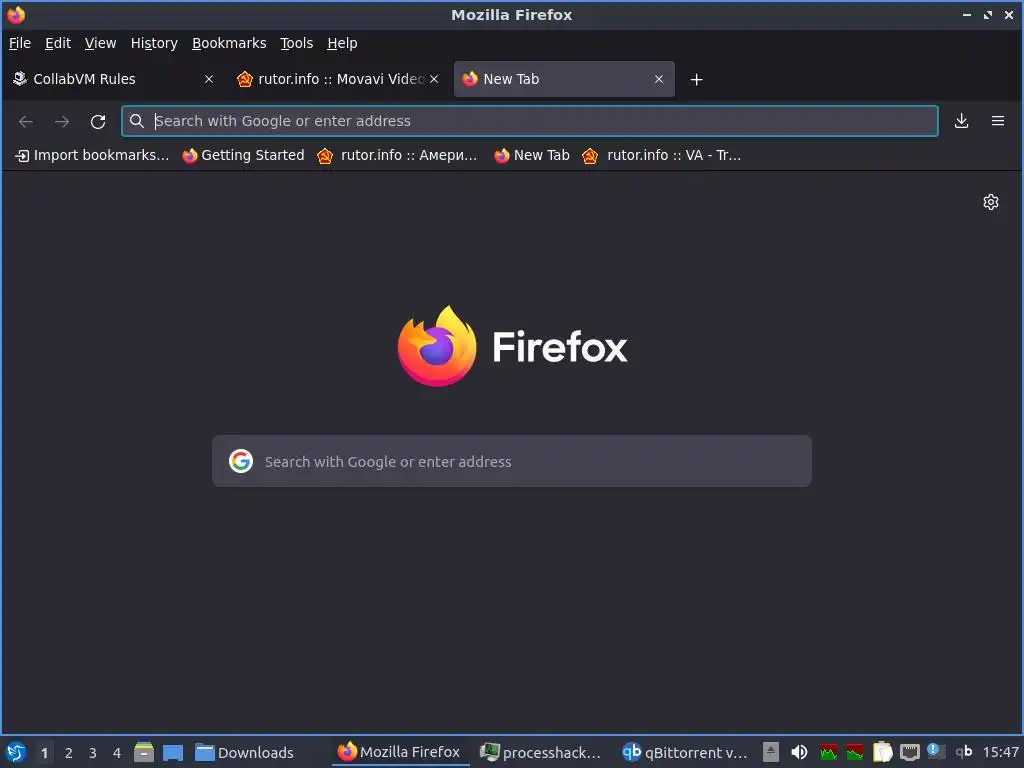Open the file manager taskbar launcher

pyautogui.click(x=144, y=752)
